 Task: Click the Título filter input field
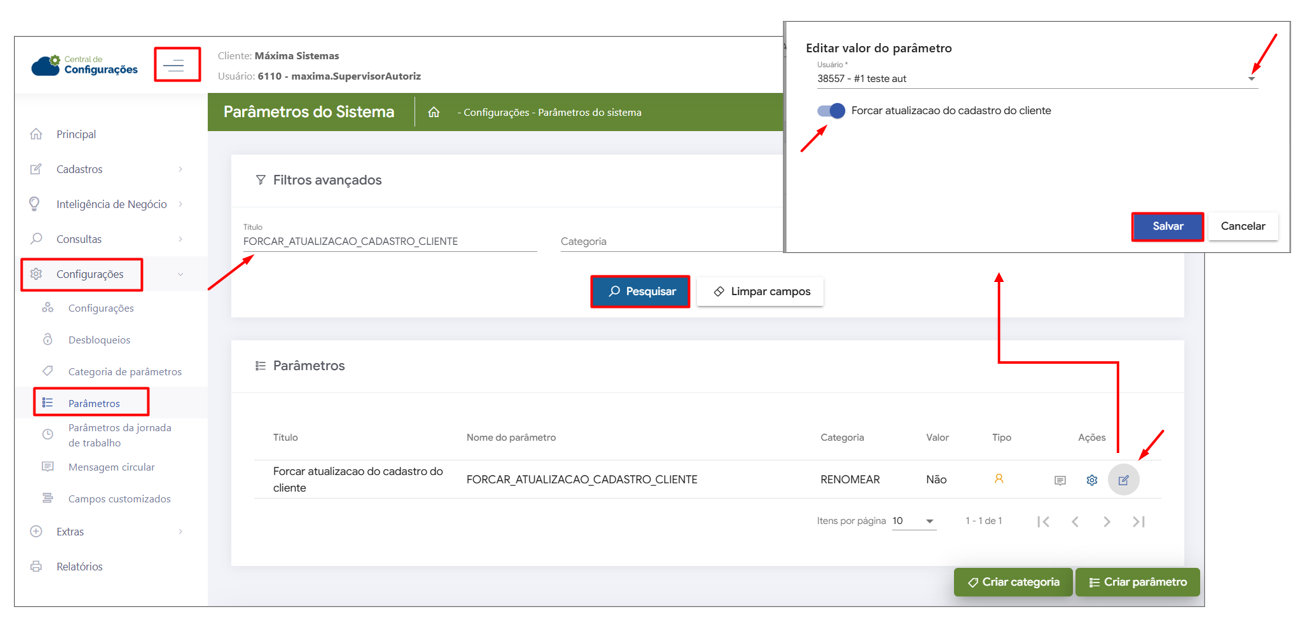click(390, 241)
